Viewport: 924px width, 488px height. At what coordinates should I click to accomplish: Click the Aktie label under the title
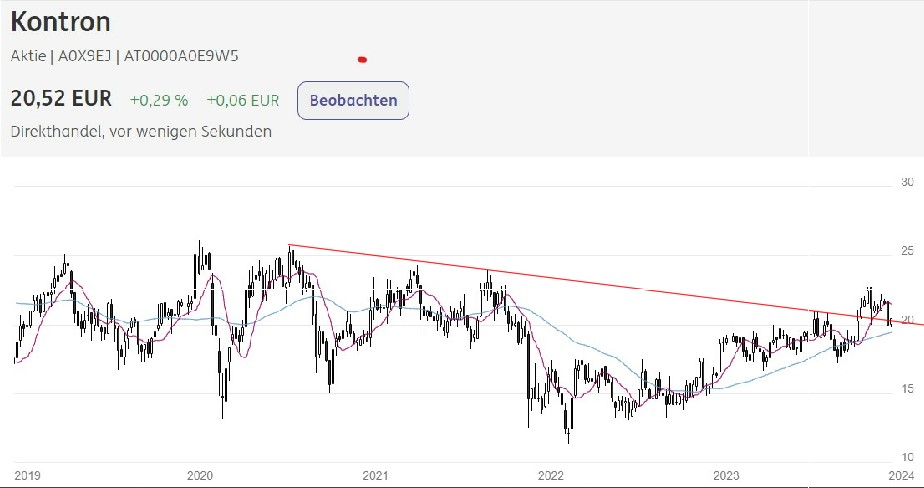[x=26, y=56]
